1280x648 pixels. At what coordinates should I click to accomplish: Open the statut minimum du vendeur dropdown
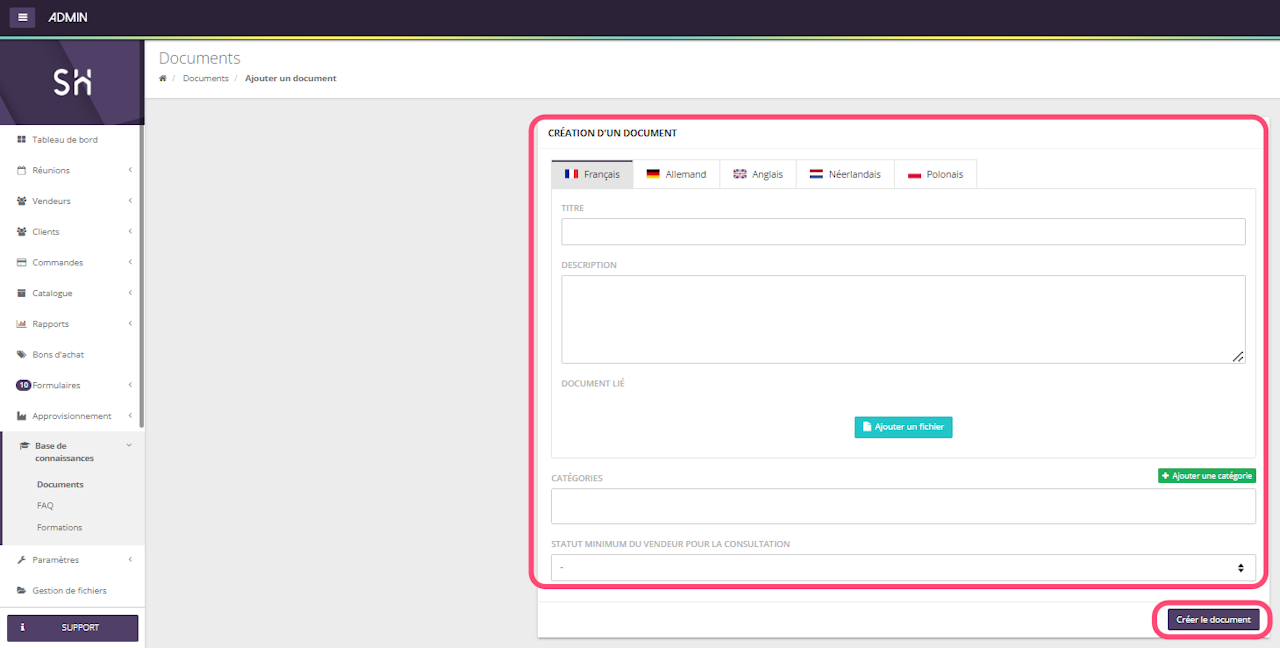pos(902,568)
